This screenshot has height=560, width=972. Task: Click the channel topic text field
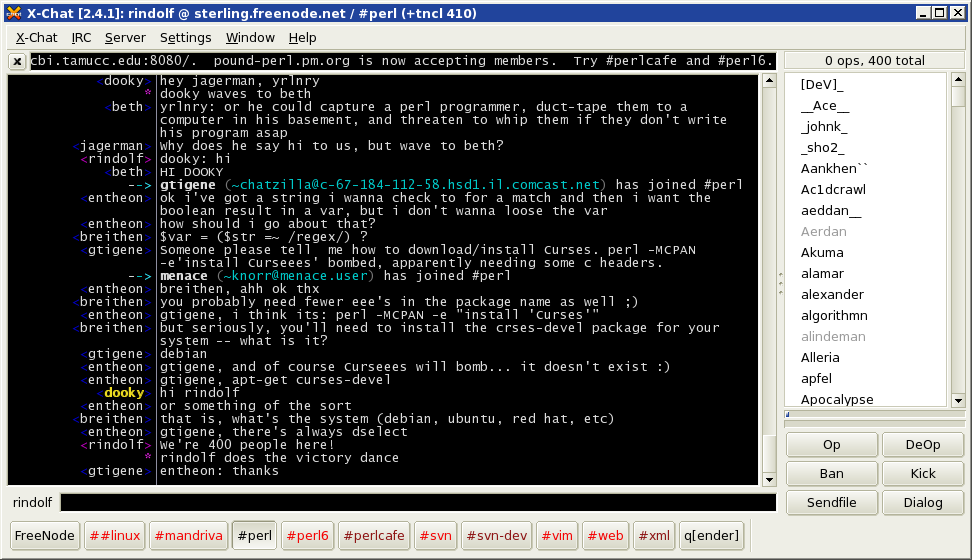[x=403, y=61]
